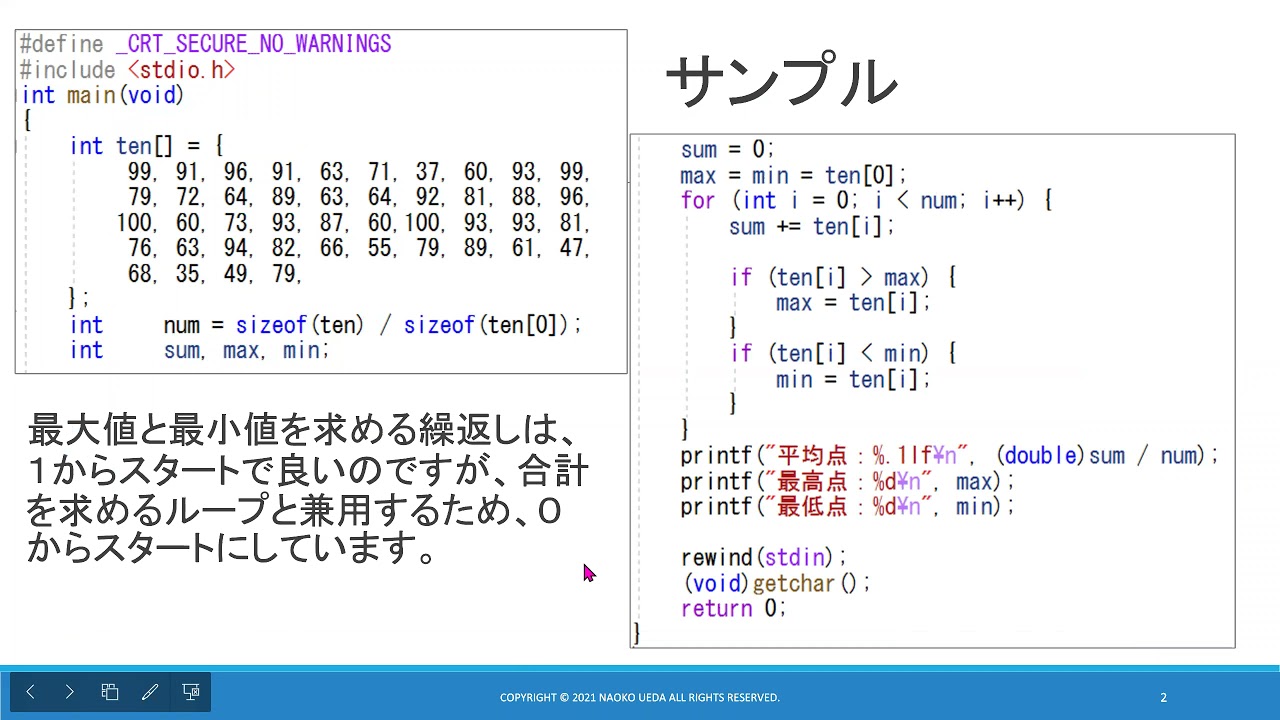
Task: Click the explanation line からスタートにしています
Action: coord(231,549)
